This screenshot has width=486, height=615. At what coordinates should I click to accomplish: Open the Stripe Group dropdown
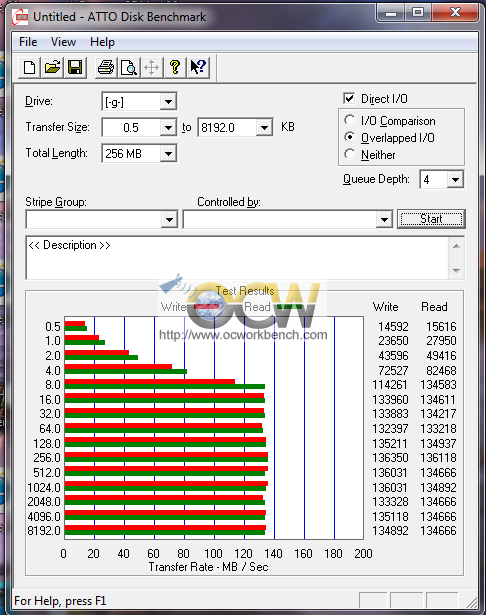coord(169,220)
